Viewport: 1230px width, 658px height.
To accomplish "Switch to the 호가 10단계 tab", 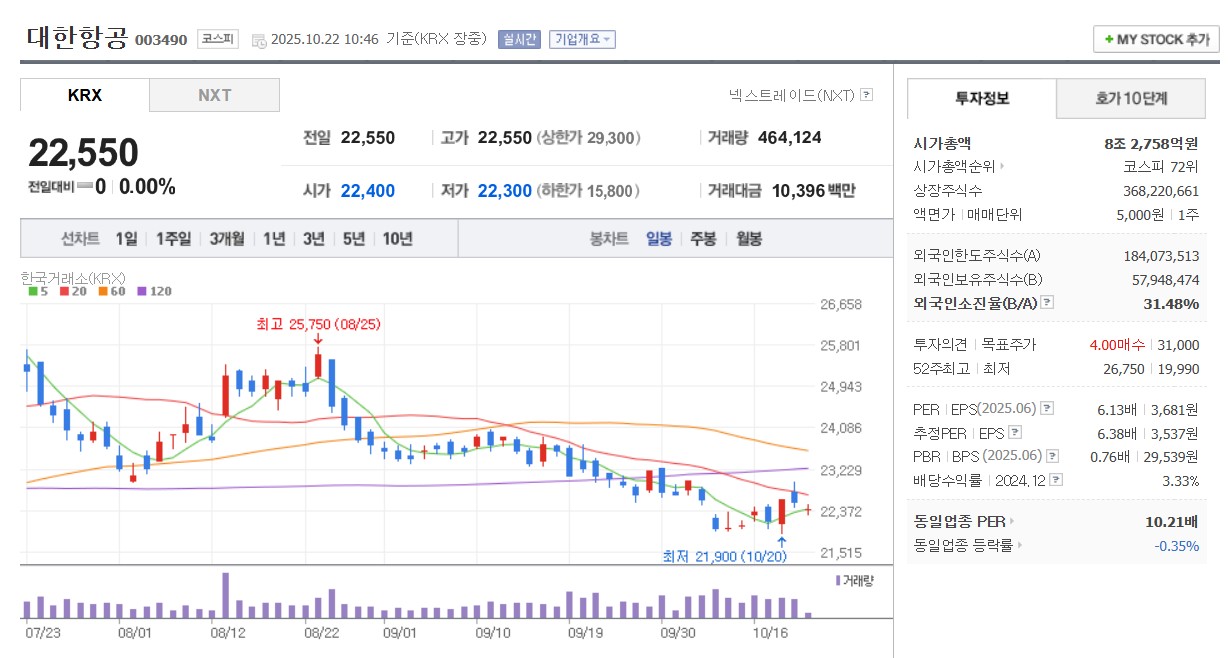I will 1130,99.
